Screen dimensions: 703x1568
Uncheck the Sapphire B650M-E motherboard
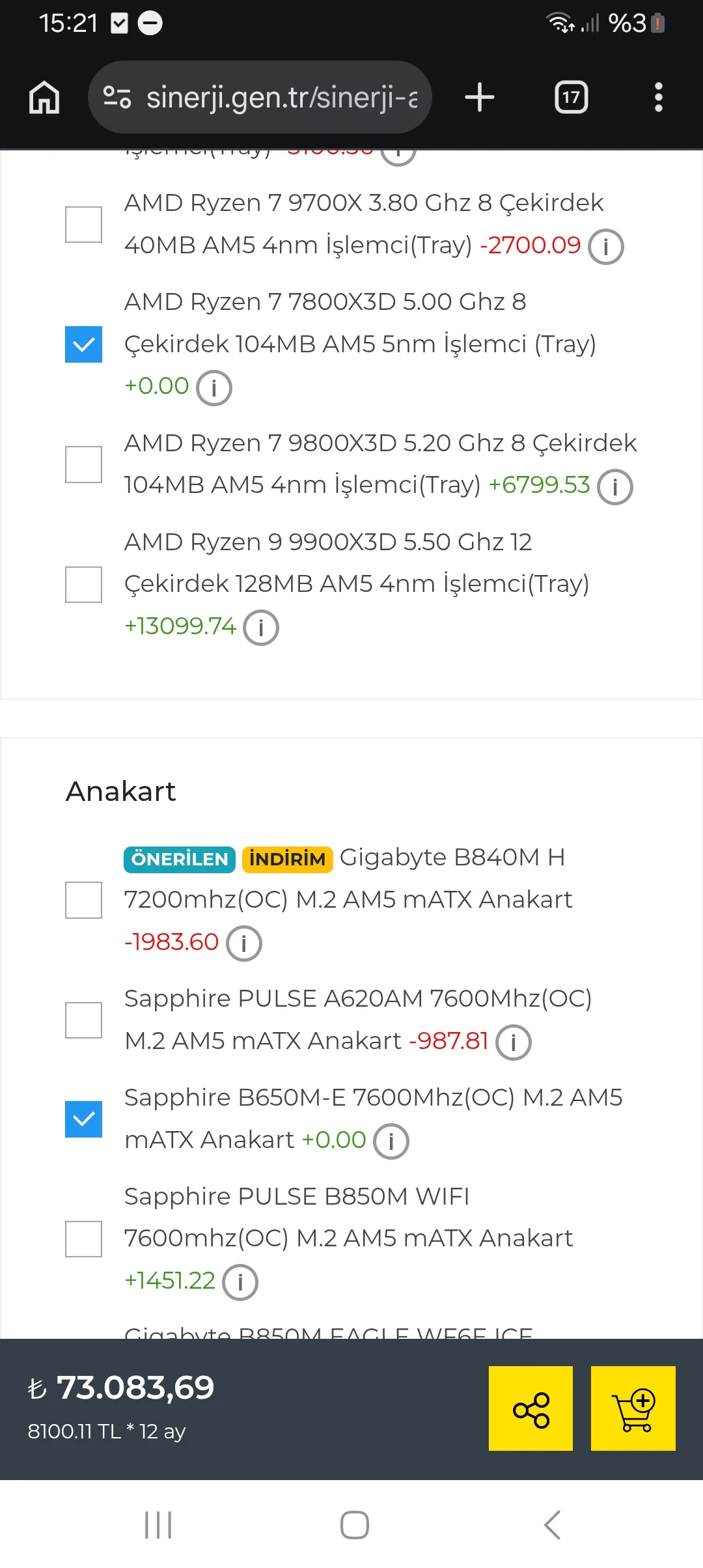[83, 1119]
